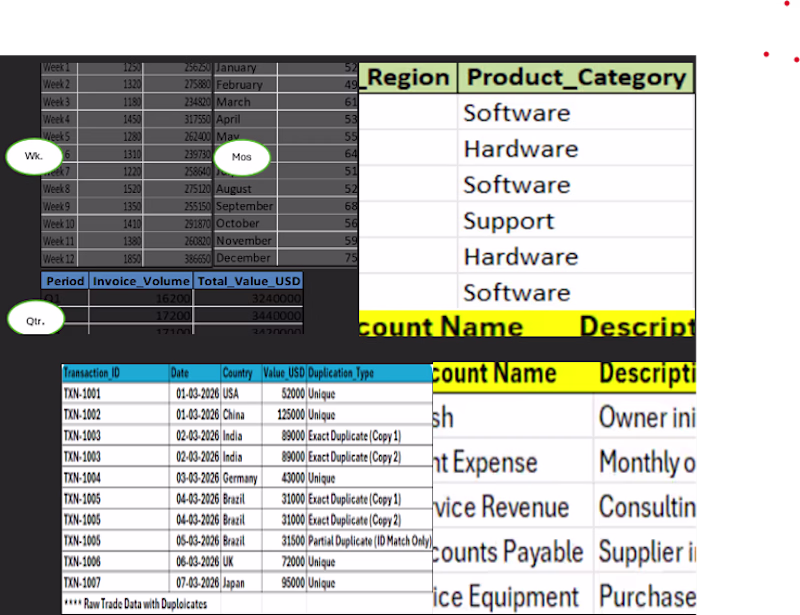
Task: Select the Region column header
Action: click(x=408, y=78)
